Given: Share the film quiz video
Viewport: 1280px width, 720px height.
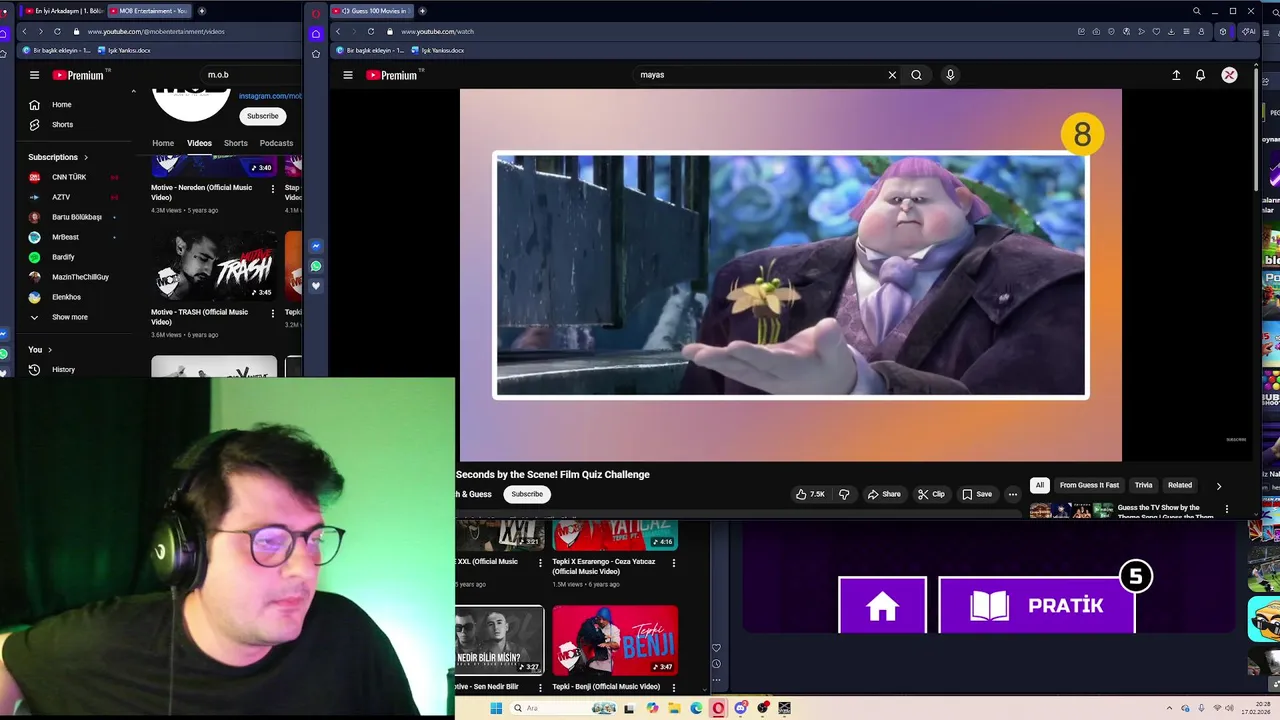Looking at the screenshot, I should pos(884,494).
